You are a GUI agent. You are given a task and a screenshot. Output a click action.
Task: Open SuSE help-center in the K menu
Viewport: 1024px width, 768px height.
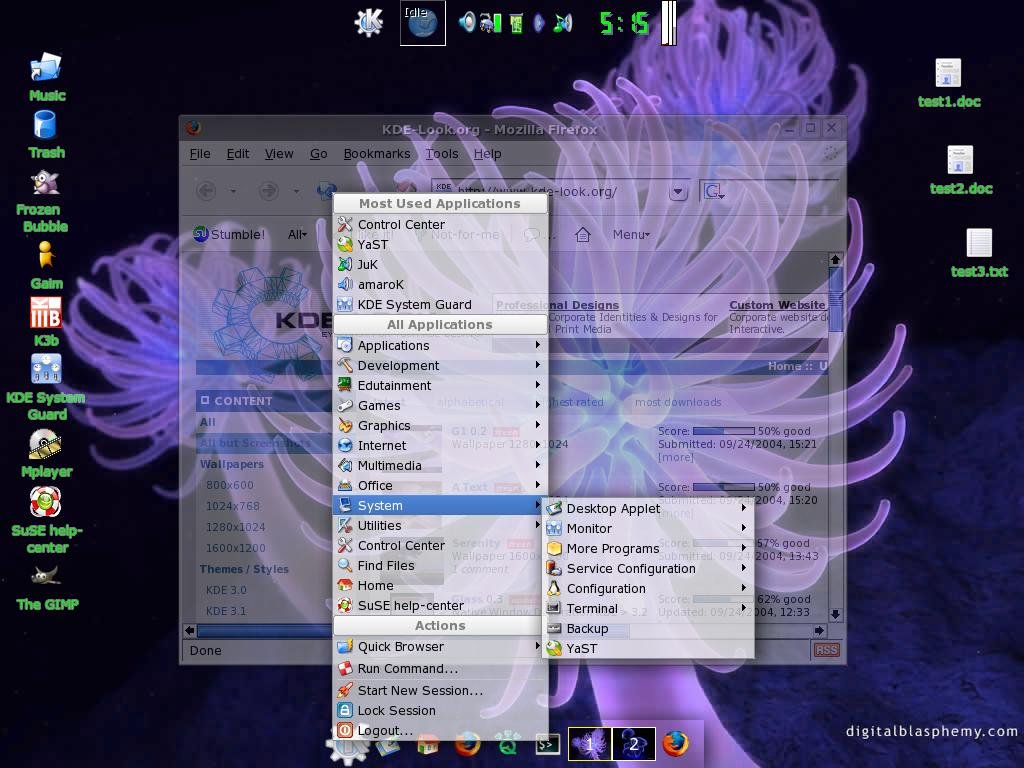pos(440,605)
